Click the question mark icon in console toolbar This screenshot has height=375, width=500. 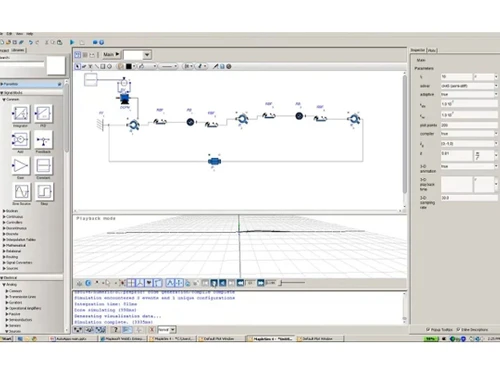115,330
